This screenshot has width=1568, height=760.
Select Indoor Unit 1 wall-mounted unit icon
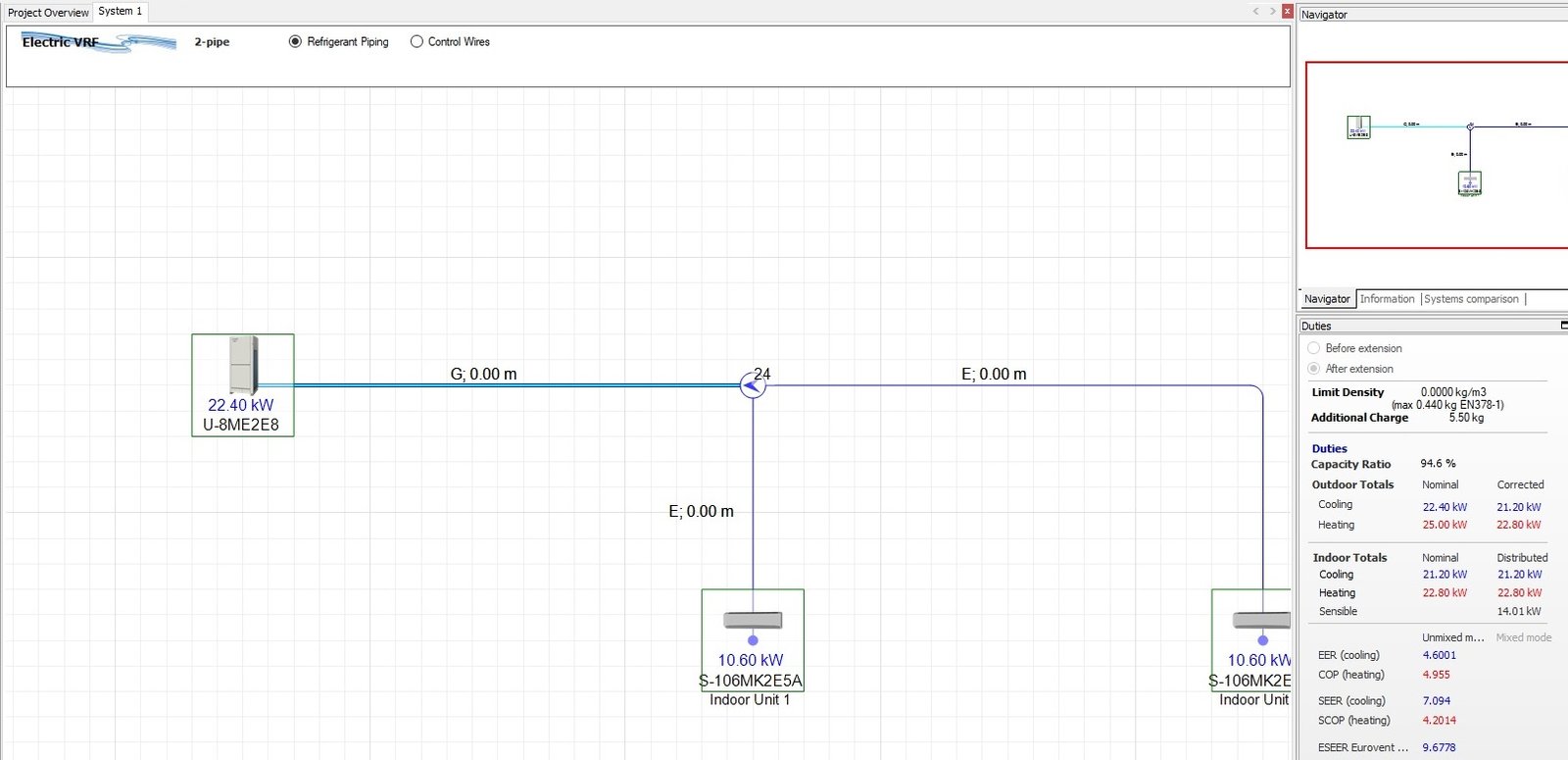(753, 620)
